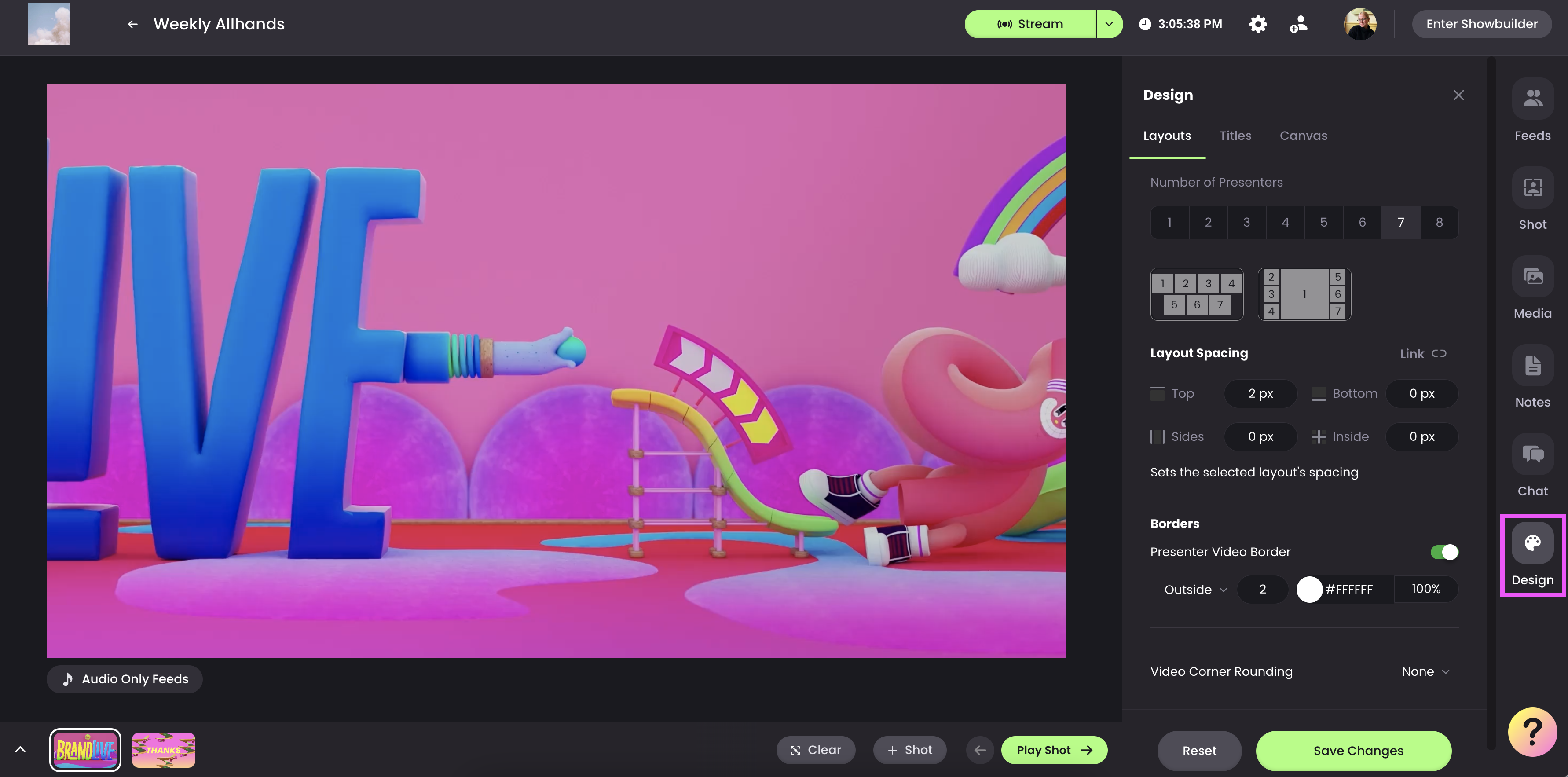This screenshot has height=777, width=1568.
Task: Select 1 presenter
Action: [1169, 222]
